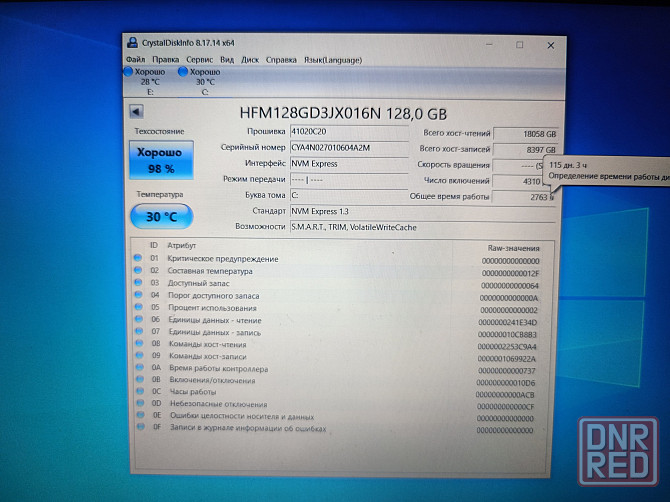The image size is (670, 502).
Task: Click the Буква тома field C:
Action: [x=349, y=195]
